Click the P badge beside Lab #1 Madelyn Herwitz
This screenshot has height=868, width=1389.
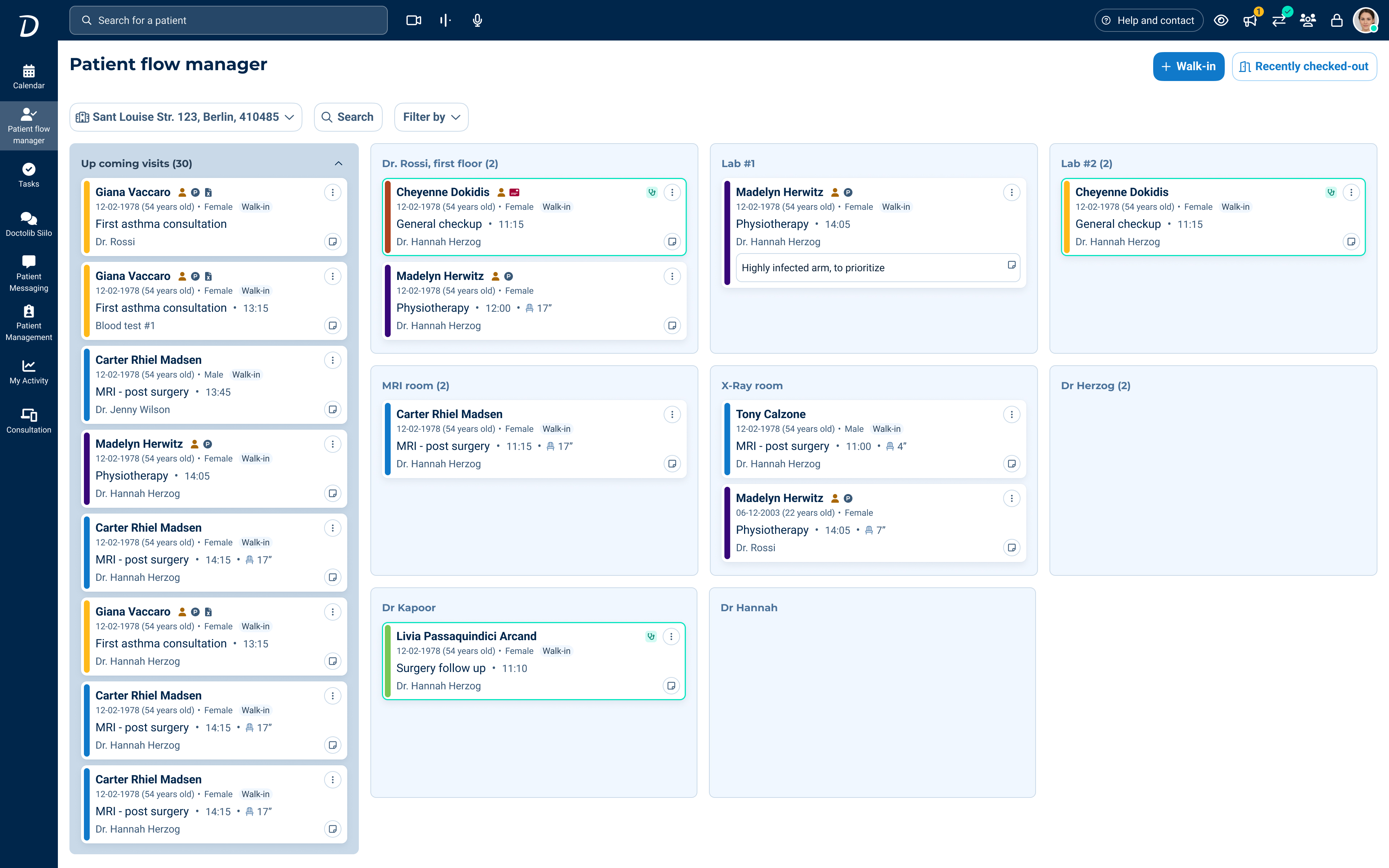(x=848, y=192)
